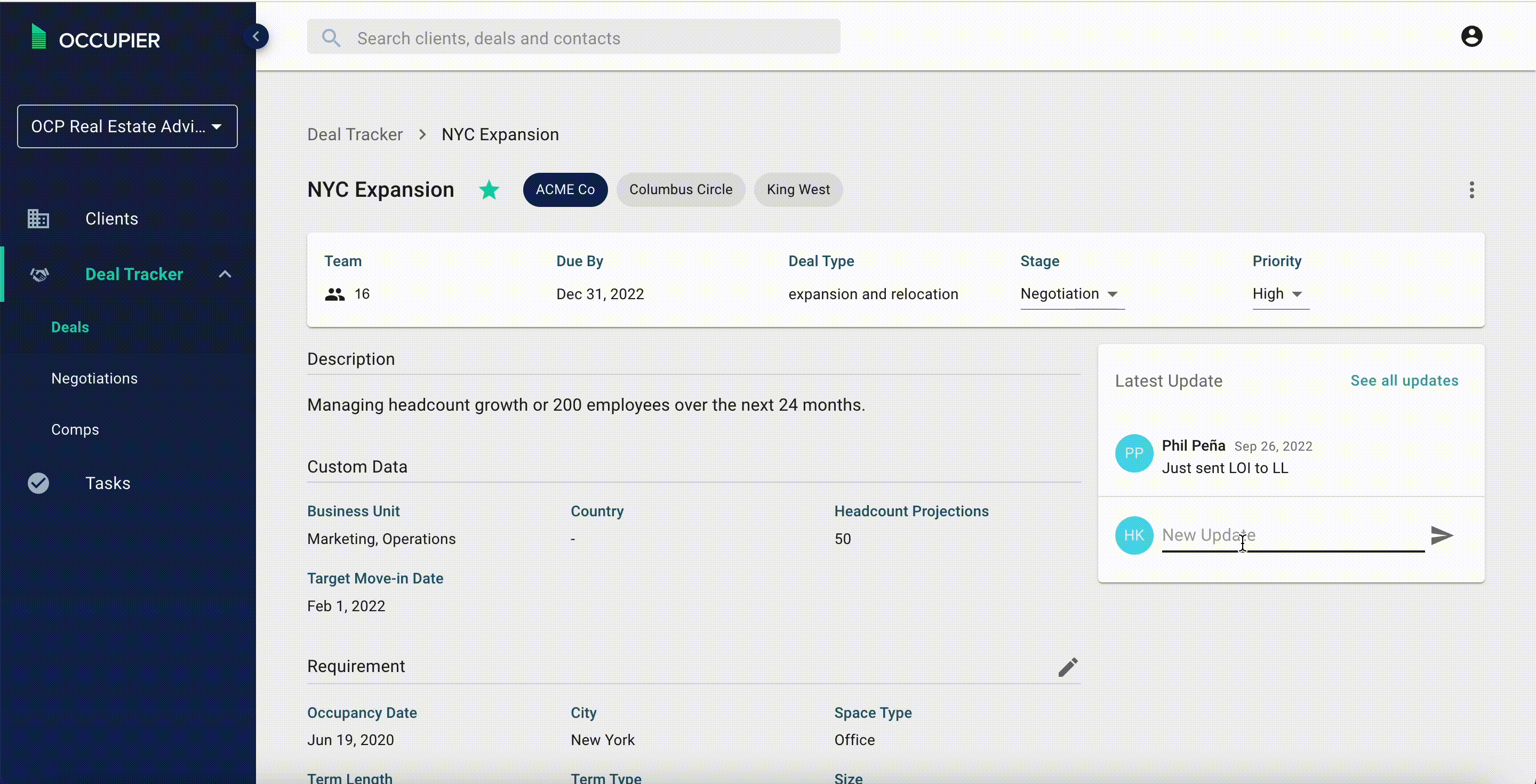Screen dimensions: 1536x784
Task: Edit the Requirement section with pencil icon
Action: [1067, 667]
